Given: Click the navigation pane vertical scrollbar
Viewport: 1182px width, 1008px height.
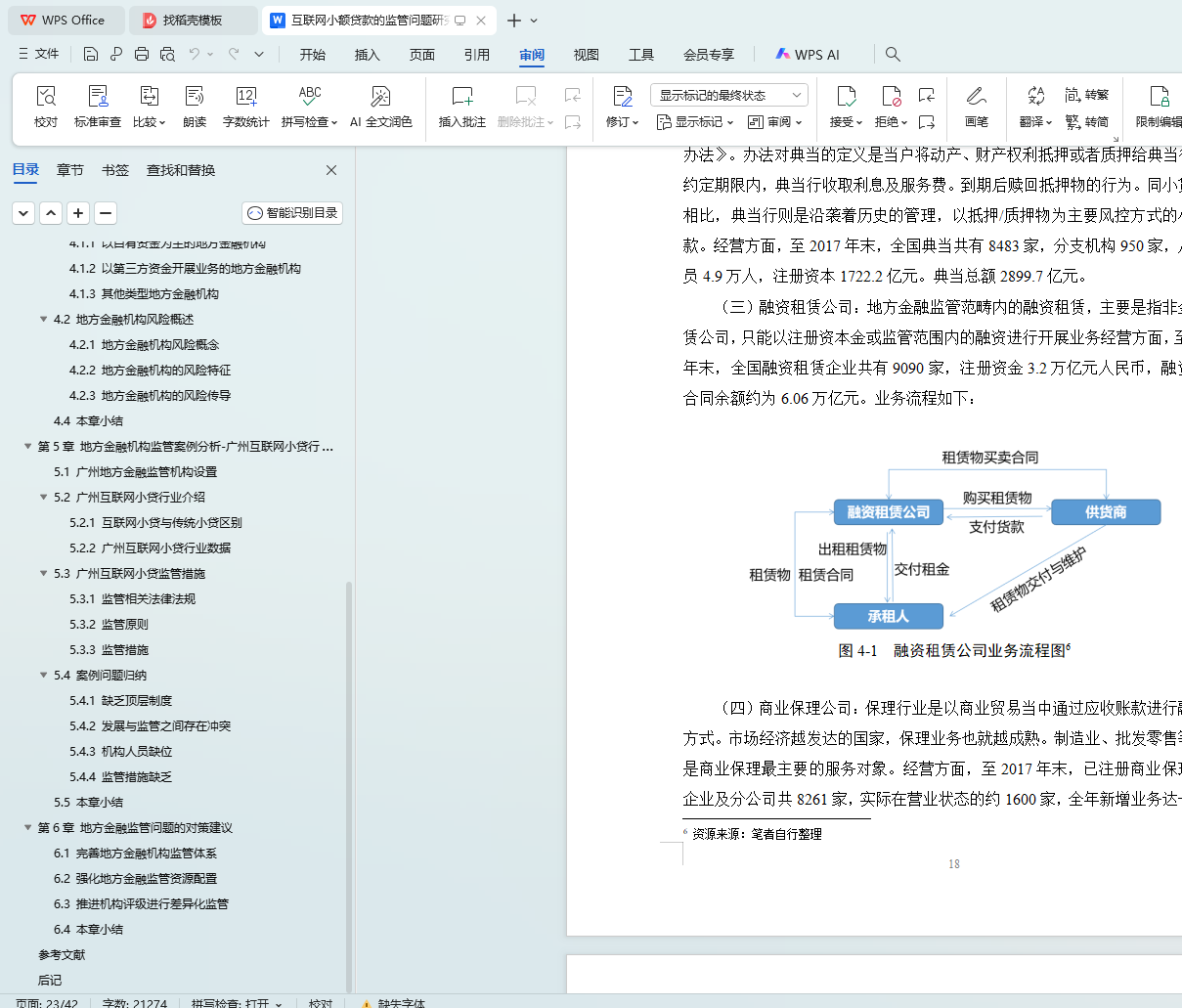Looking at the screenshot, I should click(x=349, y=786).
